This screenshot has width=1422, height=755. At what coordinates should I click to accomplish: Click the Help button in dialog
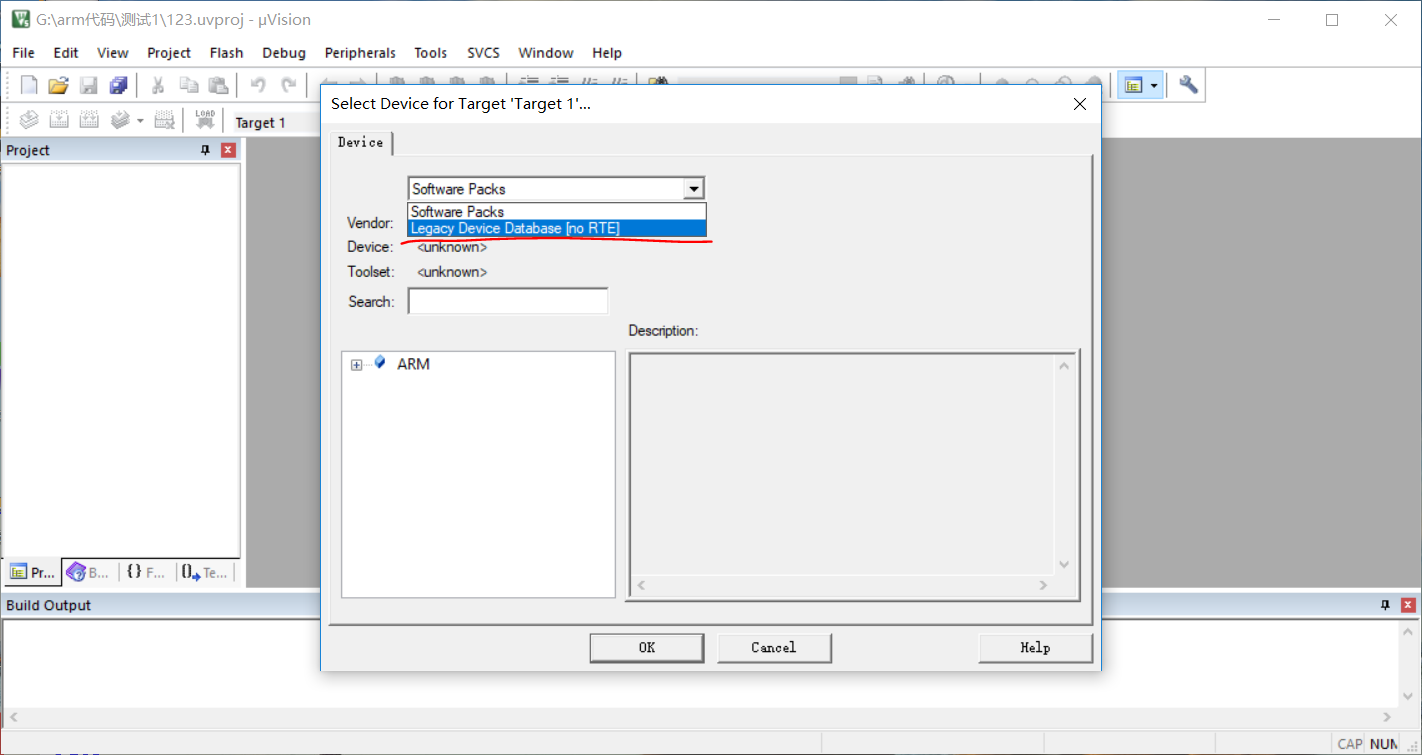[1035, 648]
